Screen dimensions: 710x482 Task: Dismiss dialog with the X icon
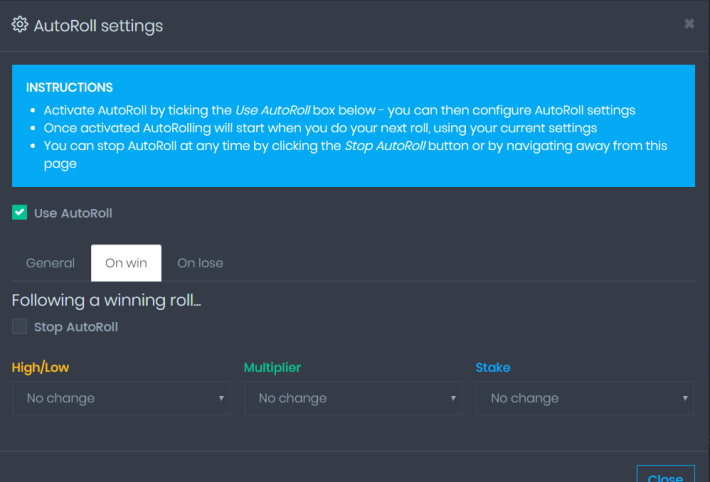point(689,24)
